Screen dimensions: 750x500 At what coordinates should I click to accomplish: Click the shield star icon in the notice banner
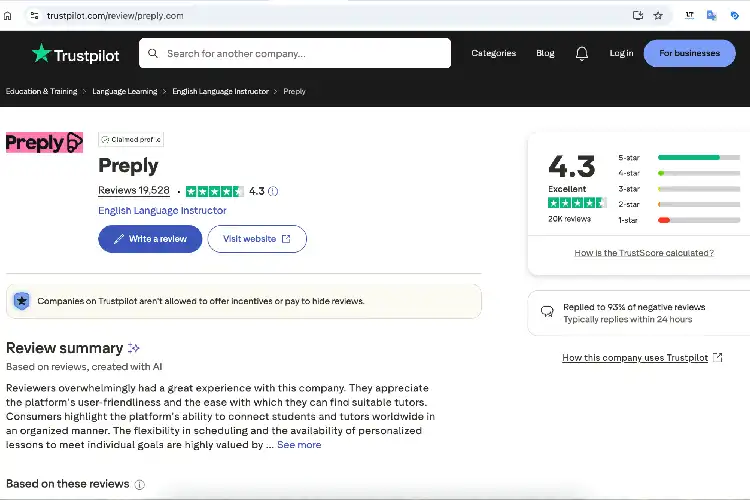(22, 301)
